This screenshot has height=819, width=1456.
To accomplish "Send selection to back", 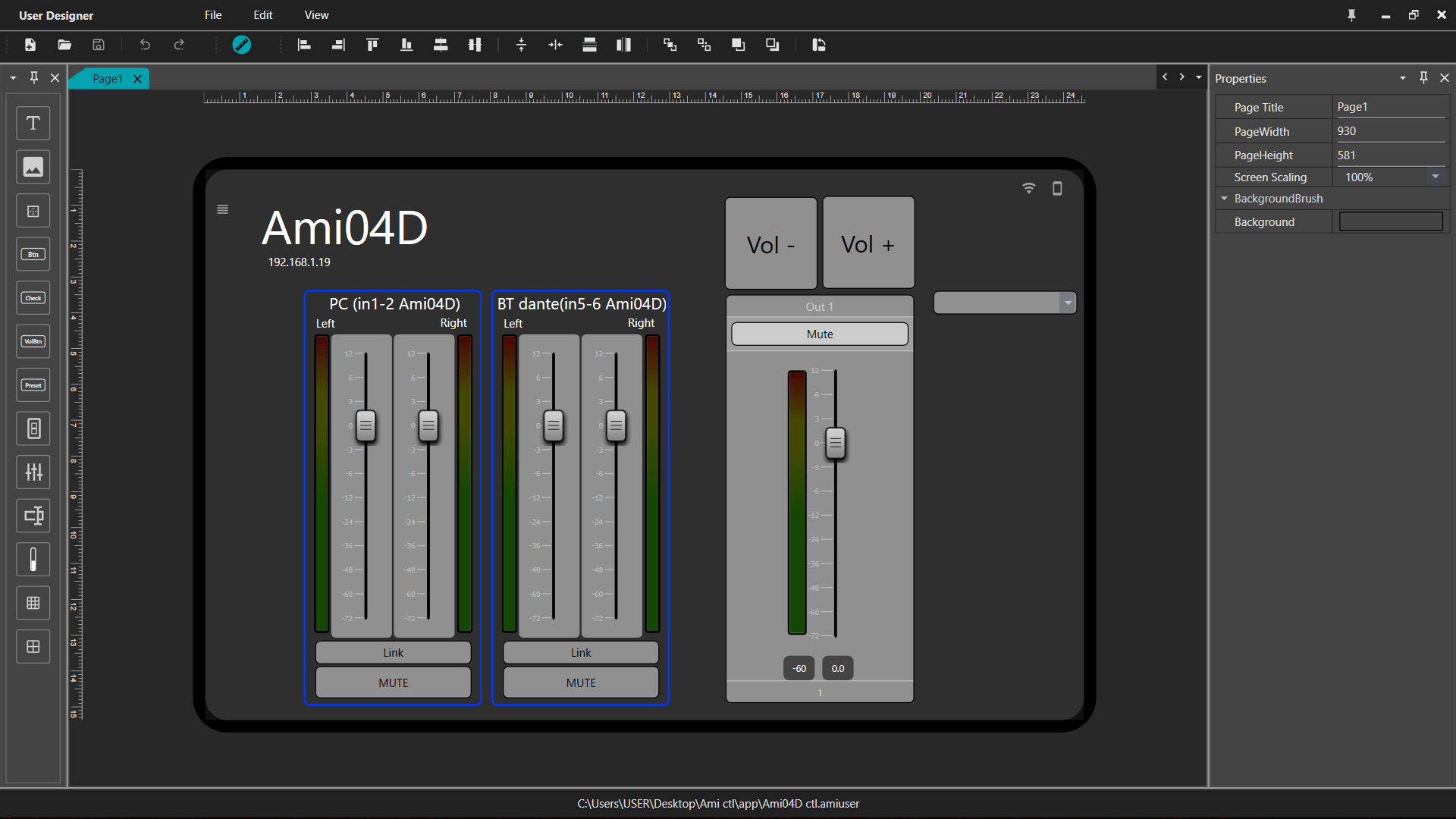I will point(772,45).
